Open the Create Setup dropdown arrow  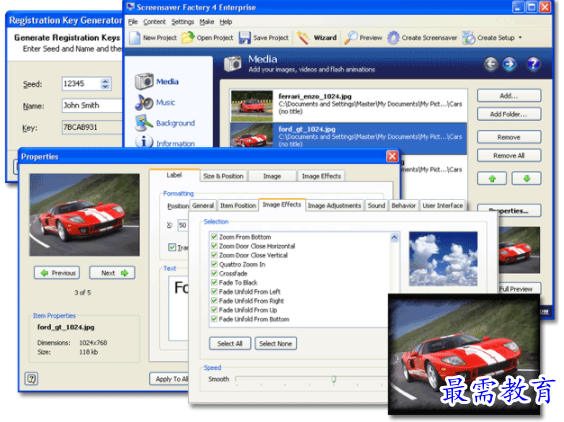tap(520, 37)
